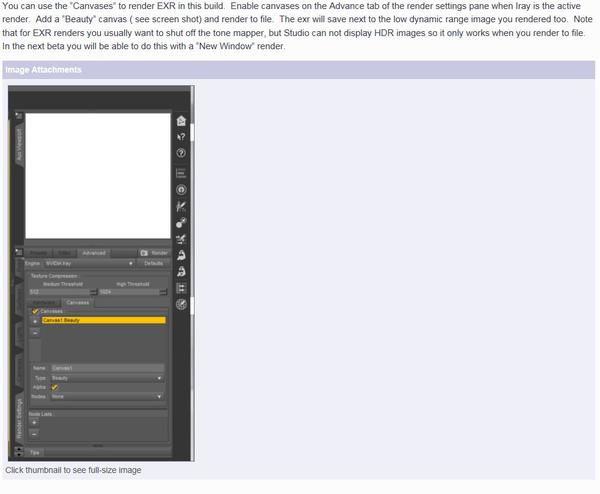This screenshot has height=494, width=600.
Task: Click the white Aux Viewport render area
Action: point(98,176)
